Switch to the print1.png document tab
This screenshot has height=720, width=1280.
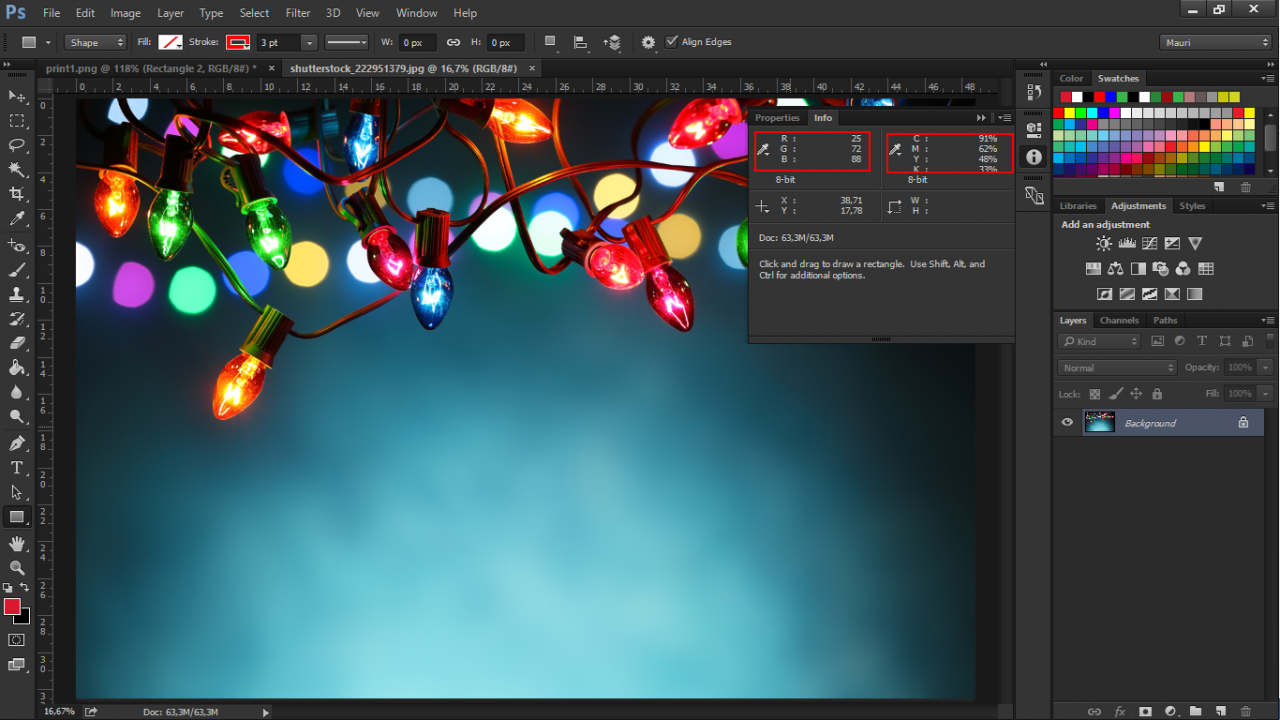pos(150,68)
